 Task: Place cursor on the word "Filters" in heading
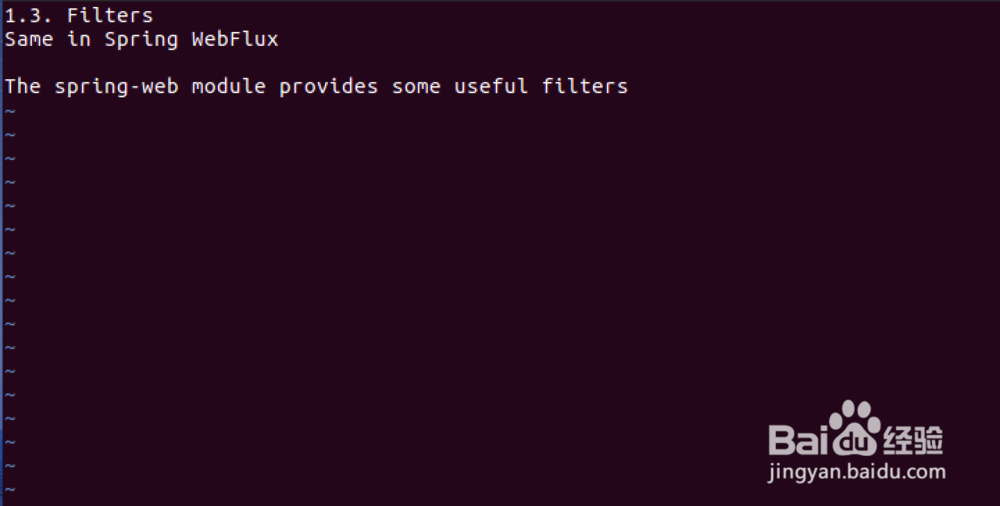click(x=110, y=16)
